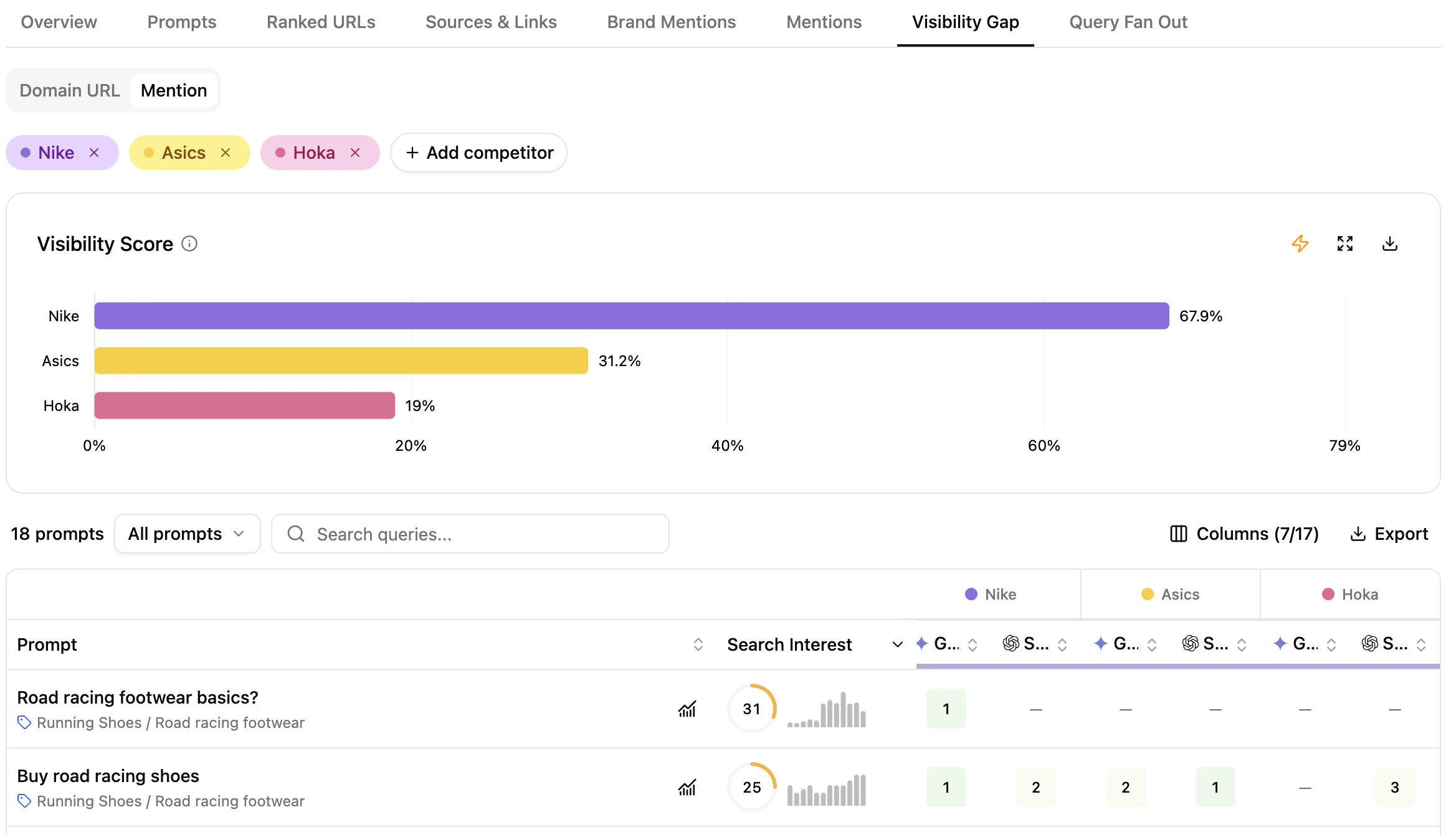Sort Nike ChatGPT column
This screenshot has height=835, width=1456.
[x=1062, y=644]
